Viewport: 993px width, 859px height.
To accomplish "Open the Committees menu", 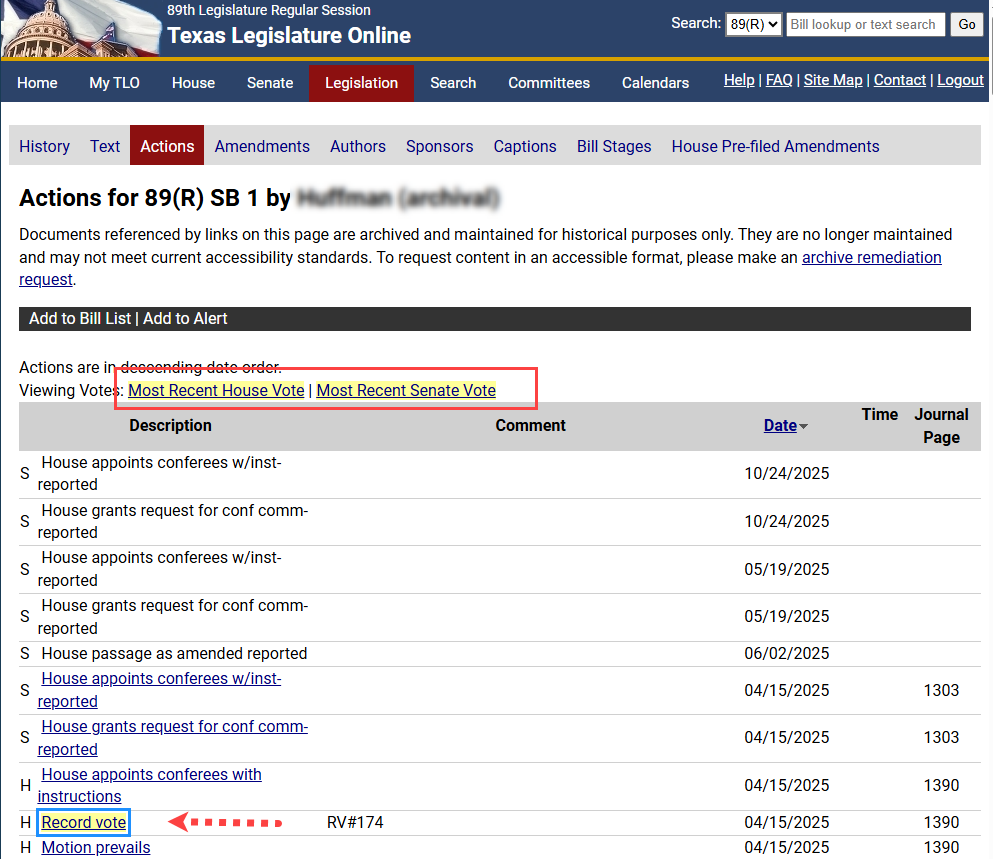I will tap(548, 83).
